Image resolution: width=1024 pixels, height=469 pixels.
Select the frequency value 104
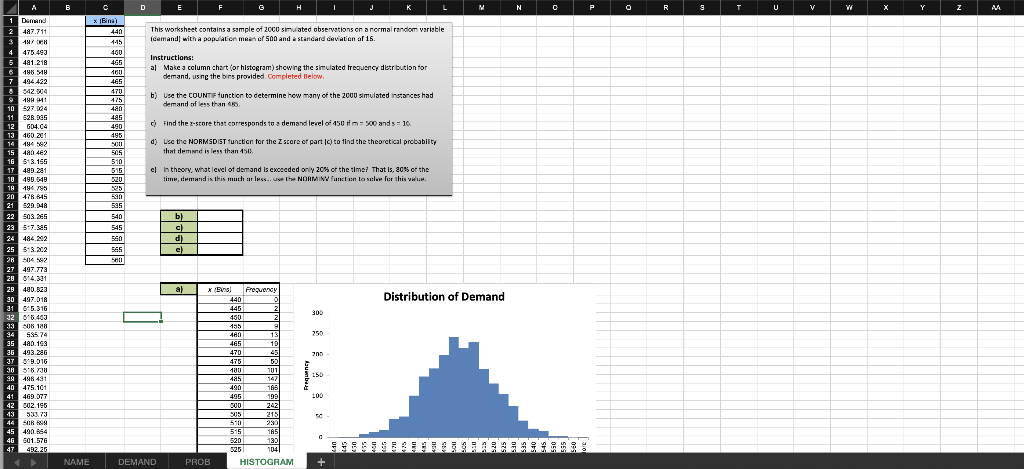261,449
